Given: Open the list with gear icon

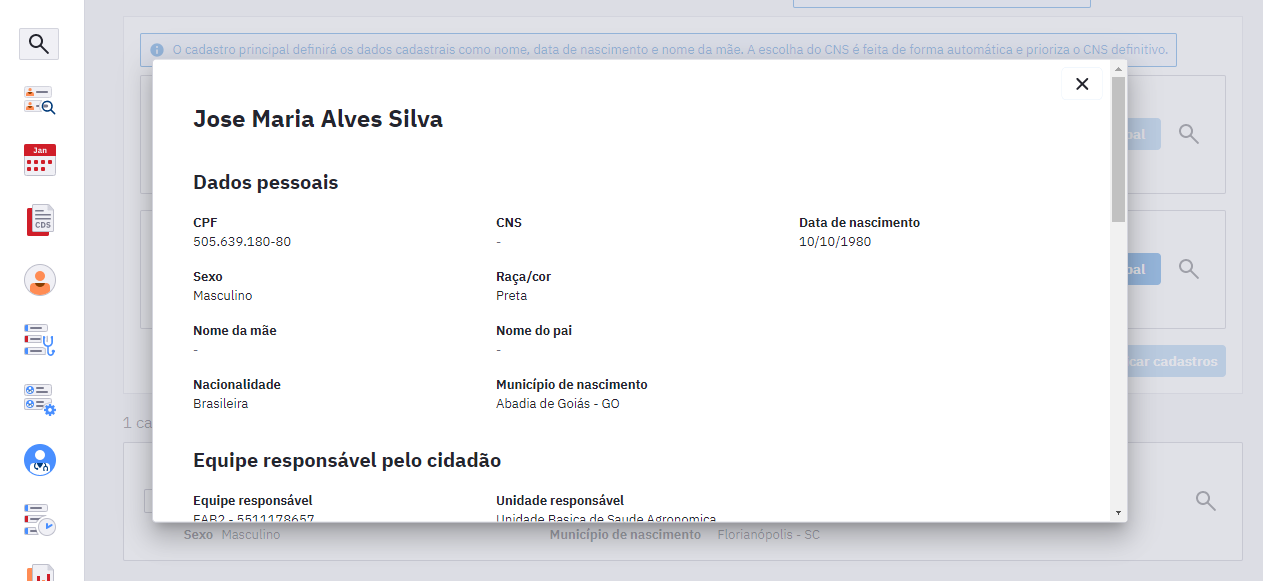Looking at the screenshot, I should click(x=39, y=399).
